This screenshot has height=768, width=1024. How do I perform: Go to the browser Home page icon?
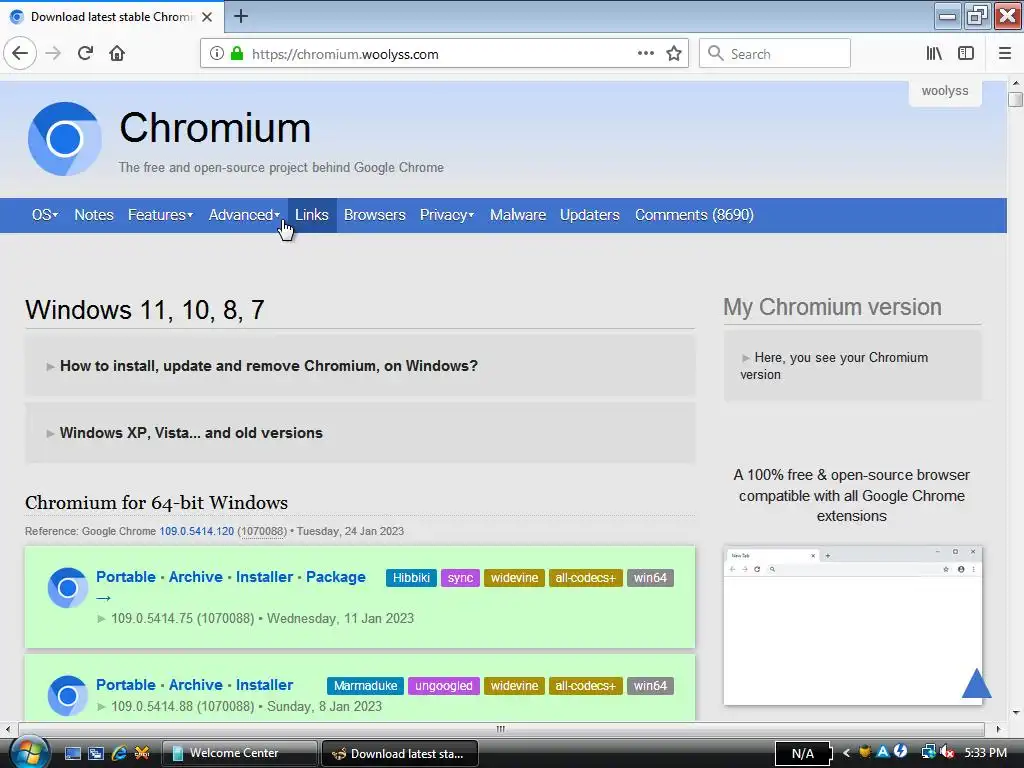click(x=117, y=54)
